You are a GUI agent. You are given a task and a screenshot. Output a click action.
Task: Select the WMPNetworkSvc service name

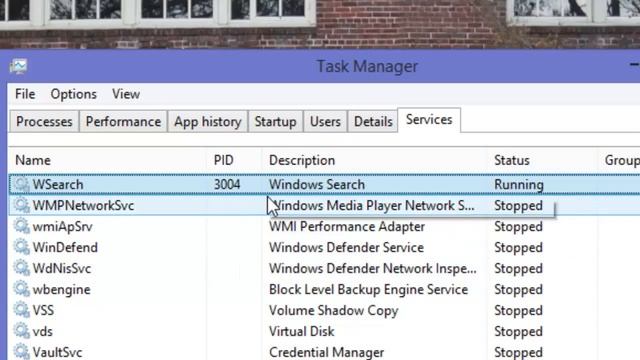[83, 205]
